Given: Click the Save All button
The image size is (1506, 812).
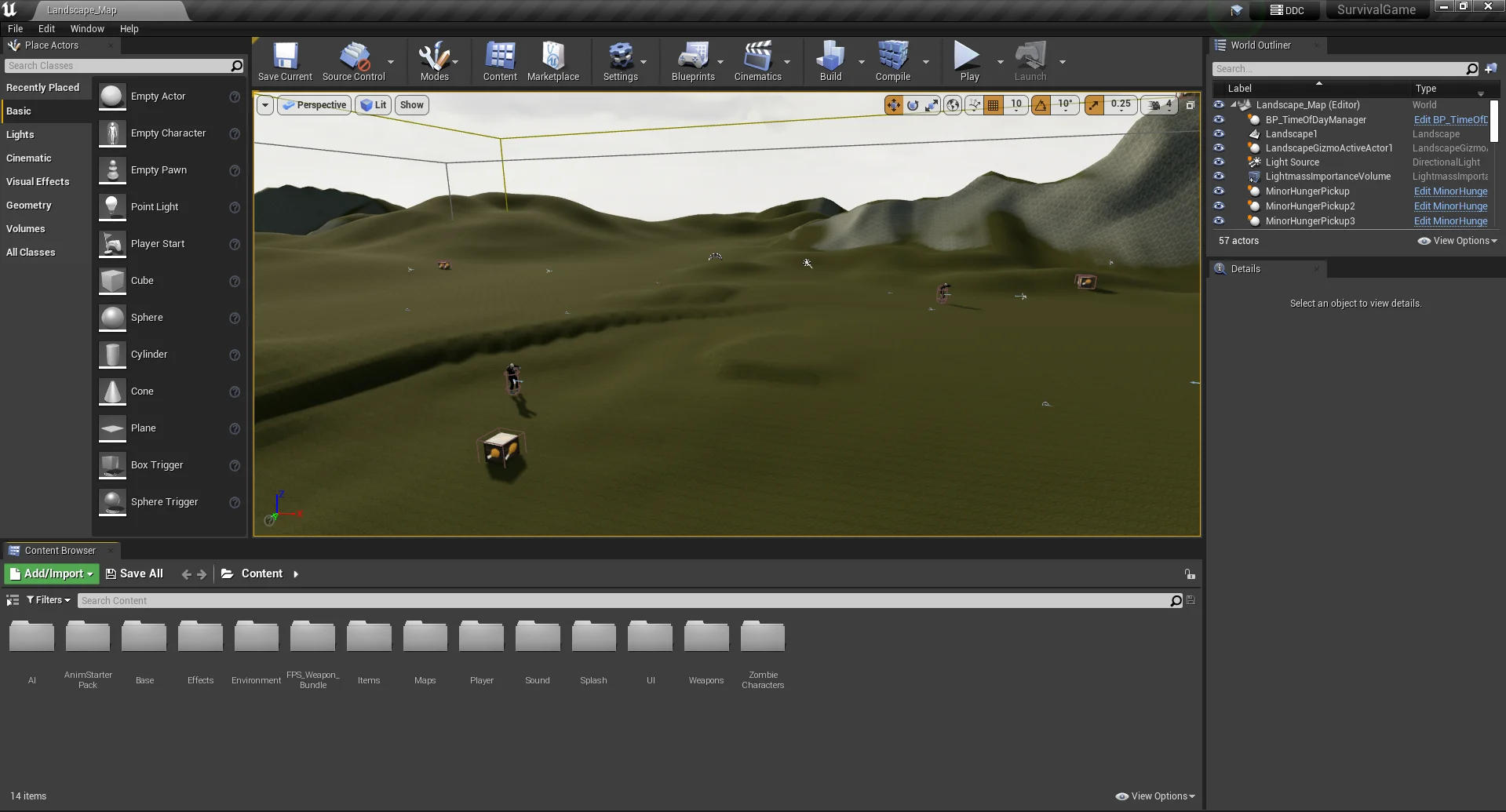Looking at the screenshot, I should coord(134,573).
